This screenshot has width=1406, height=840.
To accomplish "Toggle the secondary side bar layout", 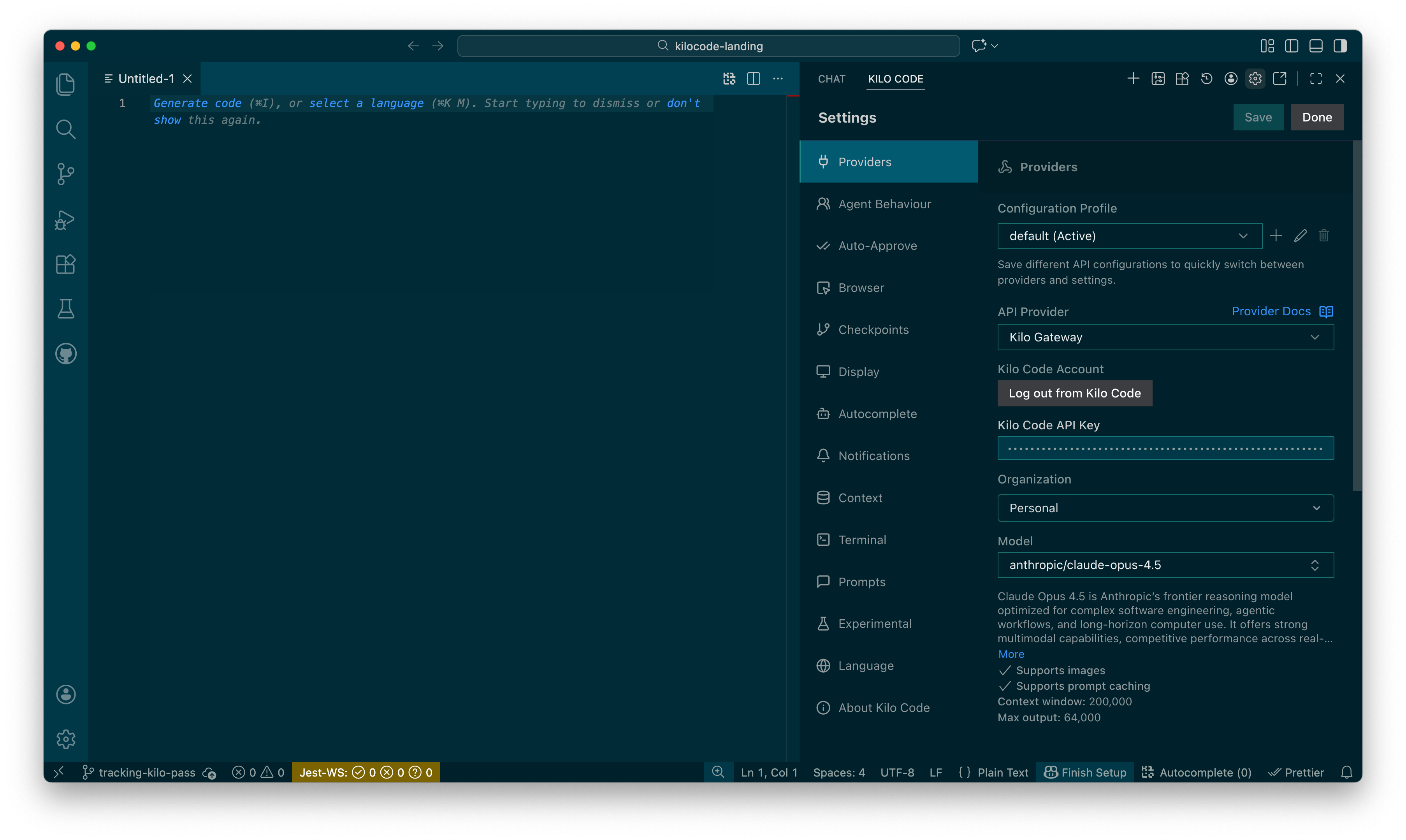I will [x=1340, y=46].
